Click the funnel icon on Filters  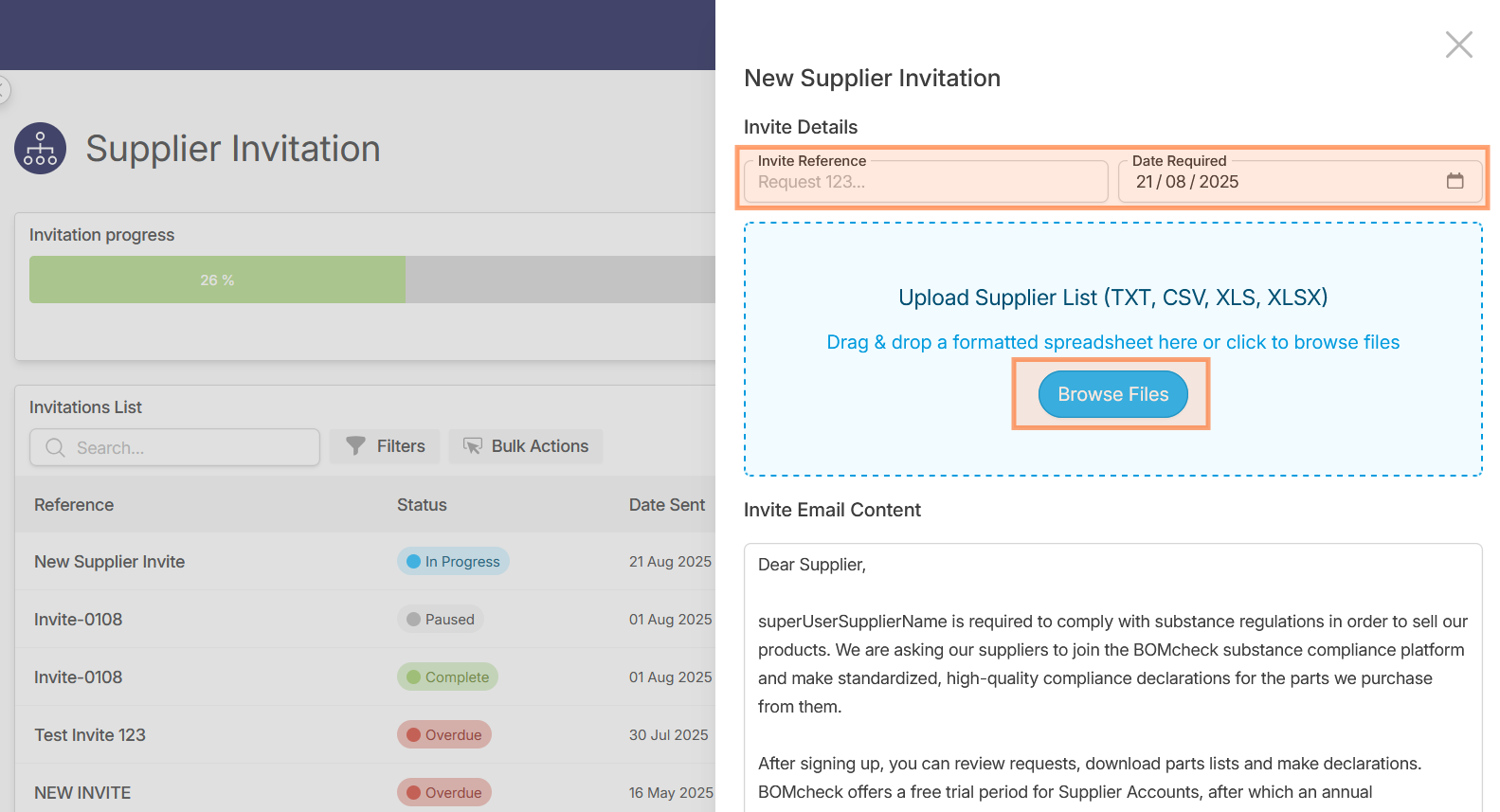coord(356,446)
